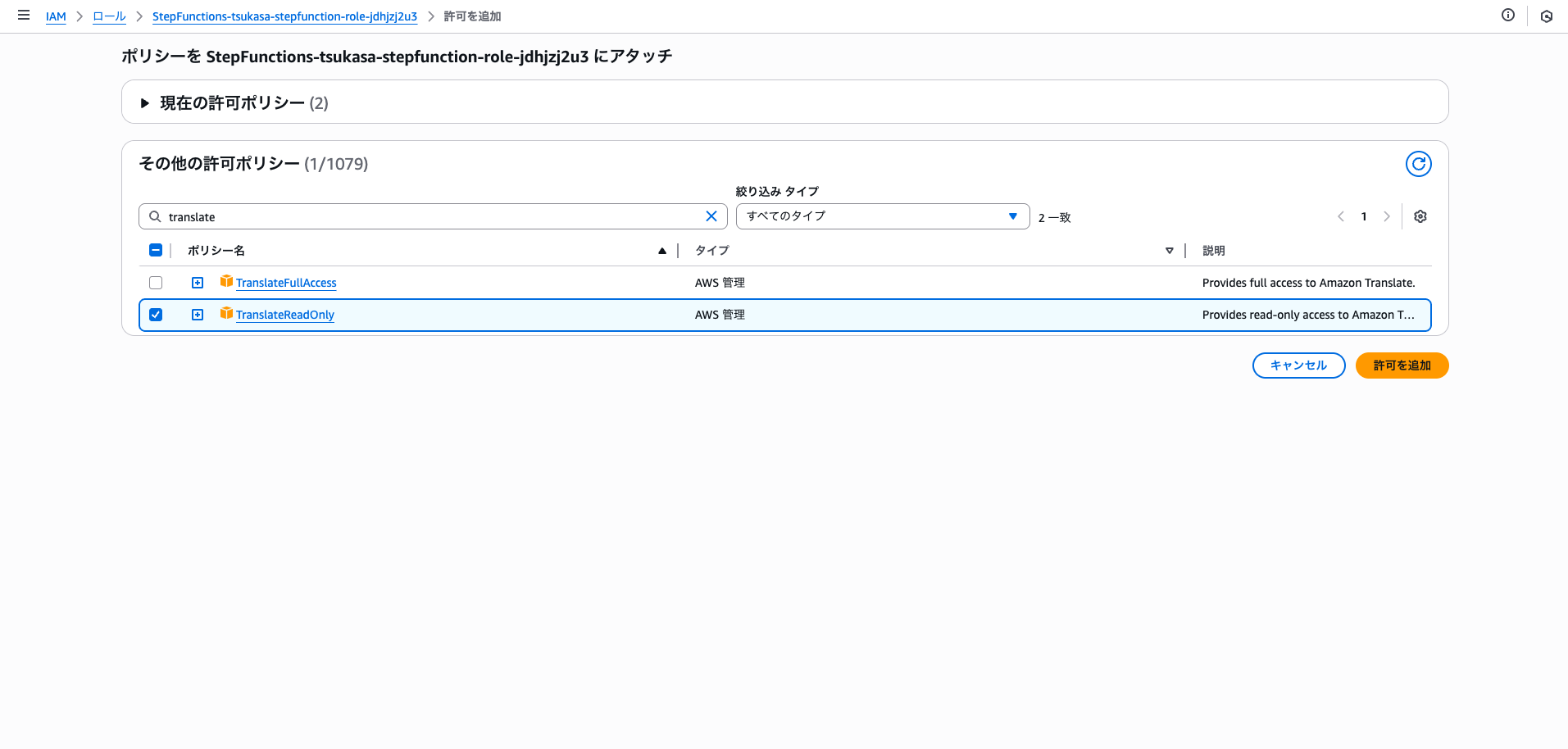Expand TranslateFullAccess policy details
The height and width of the screenshot is (749, 1568).
pos(198,283)
